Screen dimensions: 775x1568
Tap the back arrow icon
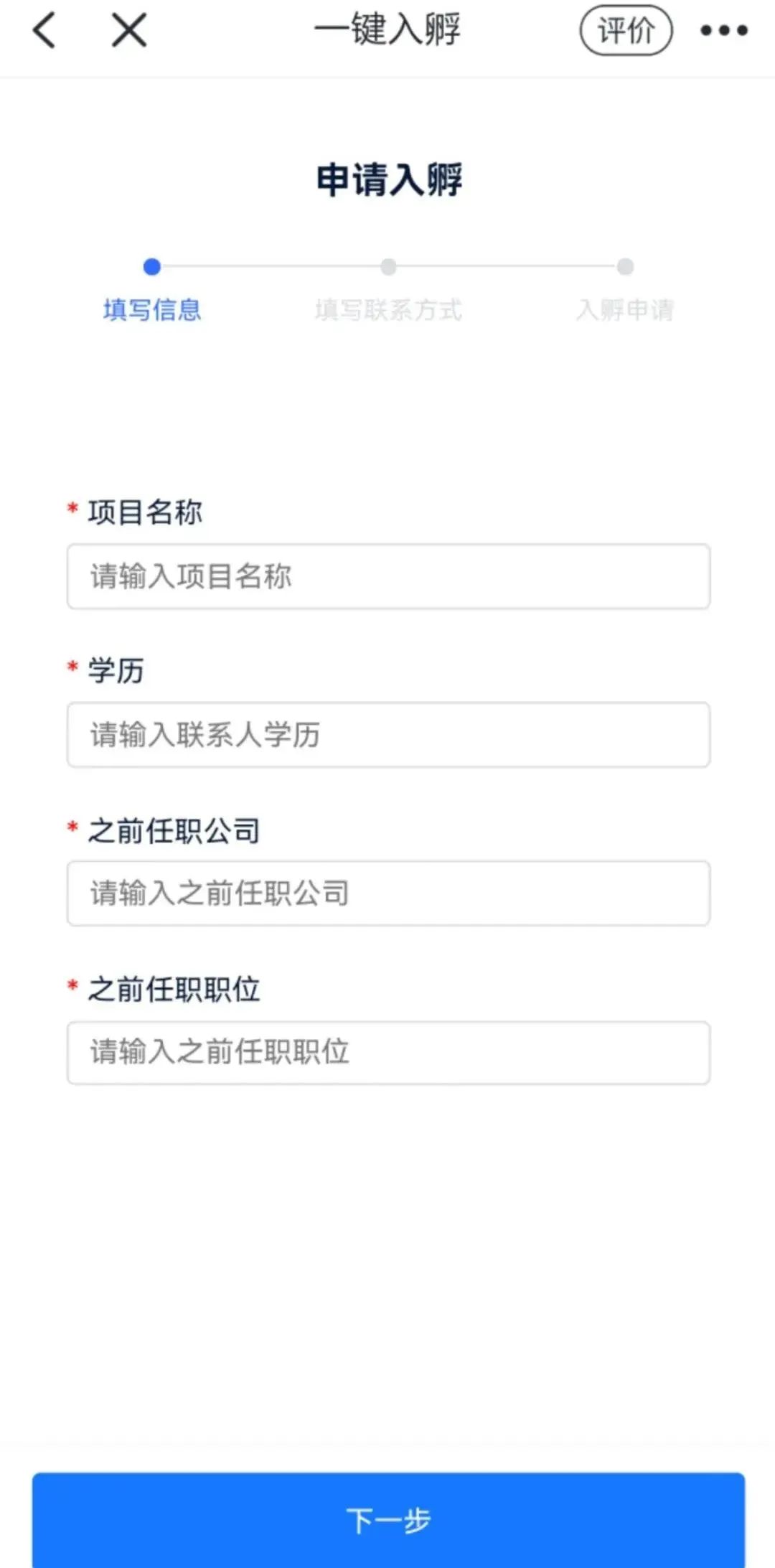tap(43, 31)
